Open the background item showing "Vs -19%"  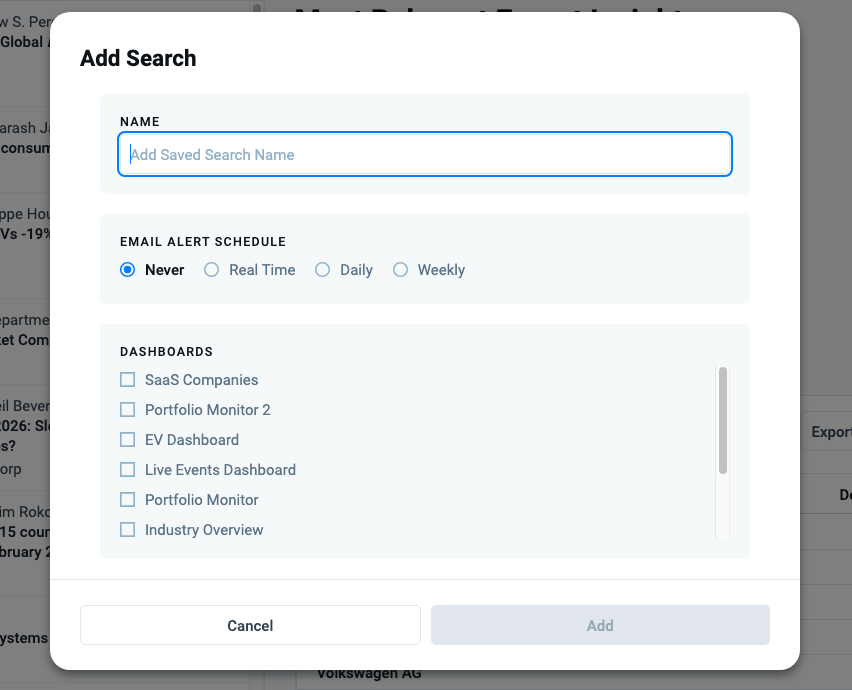(25, 234)
